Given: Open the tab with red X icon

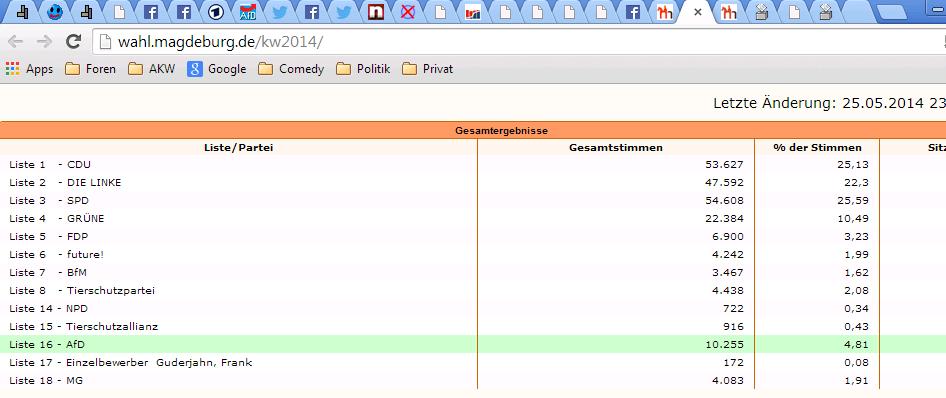Looking at the screenshot, I should 408,11.
